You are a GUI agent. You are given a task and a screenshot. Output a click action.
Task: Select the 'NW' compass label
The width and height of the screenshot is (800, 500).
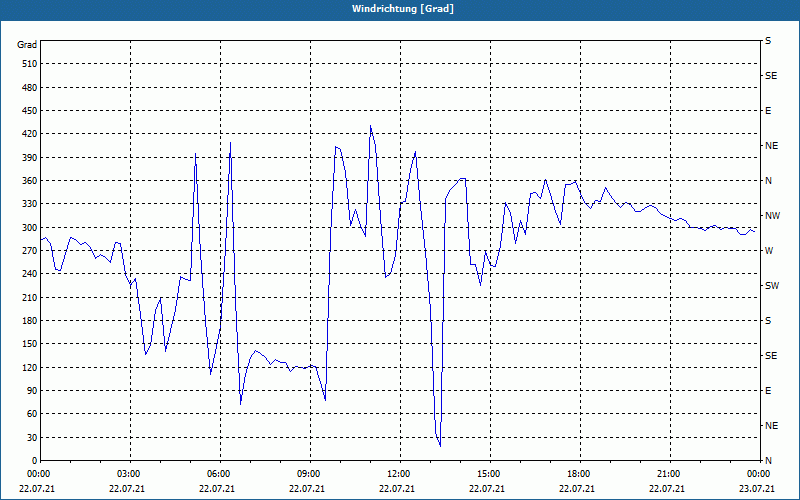(x=772, y=216)
